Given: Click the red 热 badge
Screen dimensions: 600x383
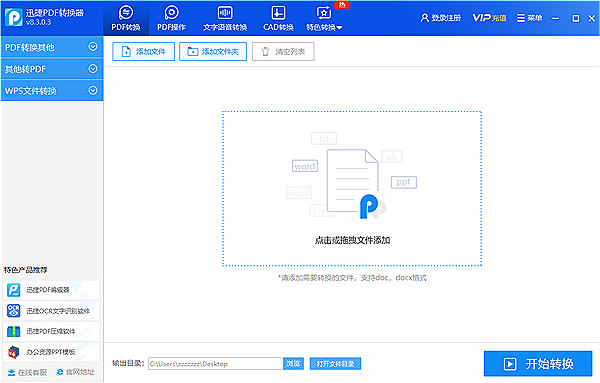Looking at the screenshot, I should click(x=342, y=5).
